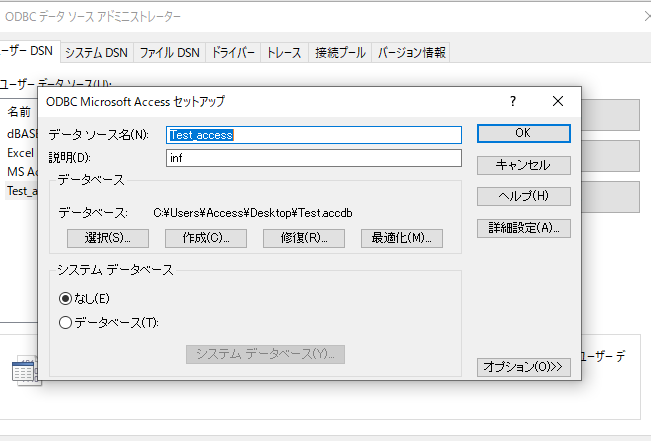Switch to the システム DSN tab

(x=96, y=53)
